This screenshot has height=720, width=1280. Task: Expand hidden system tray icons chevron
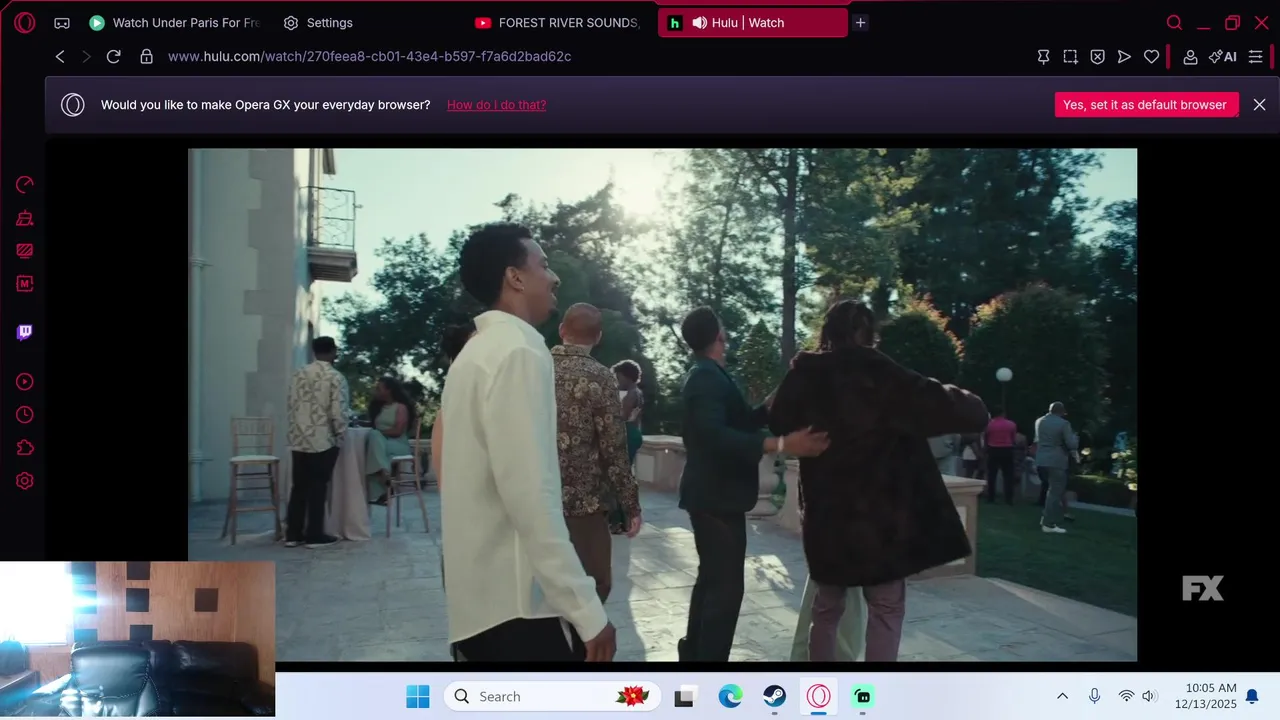click(x=1062, y=697)
